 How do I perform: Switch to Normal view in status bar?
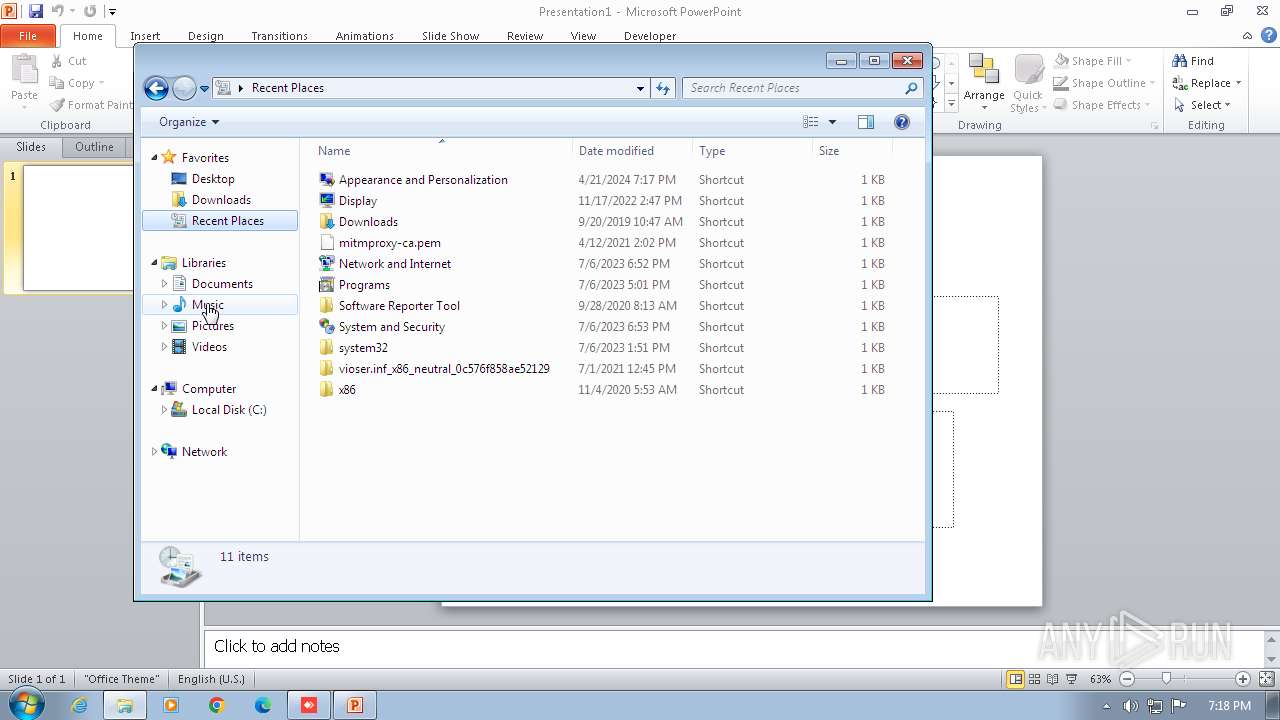pyautogui.click(x=1015, y=679)
